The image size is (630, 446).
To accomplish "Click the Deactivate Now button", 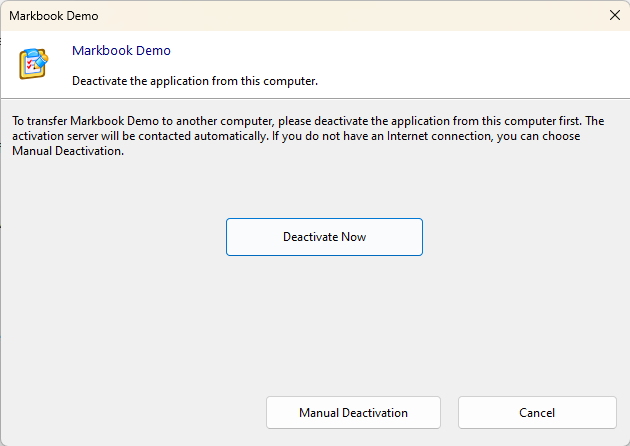I will 324,237.
